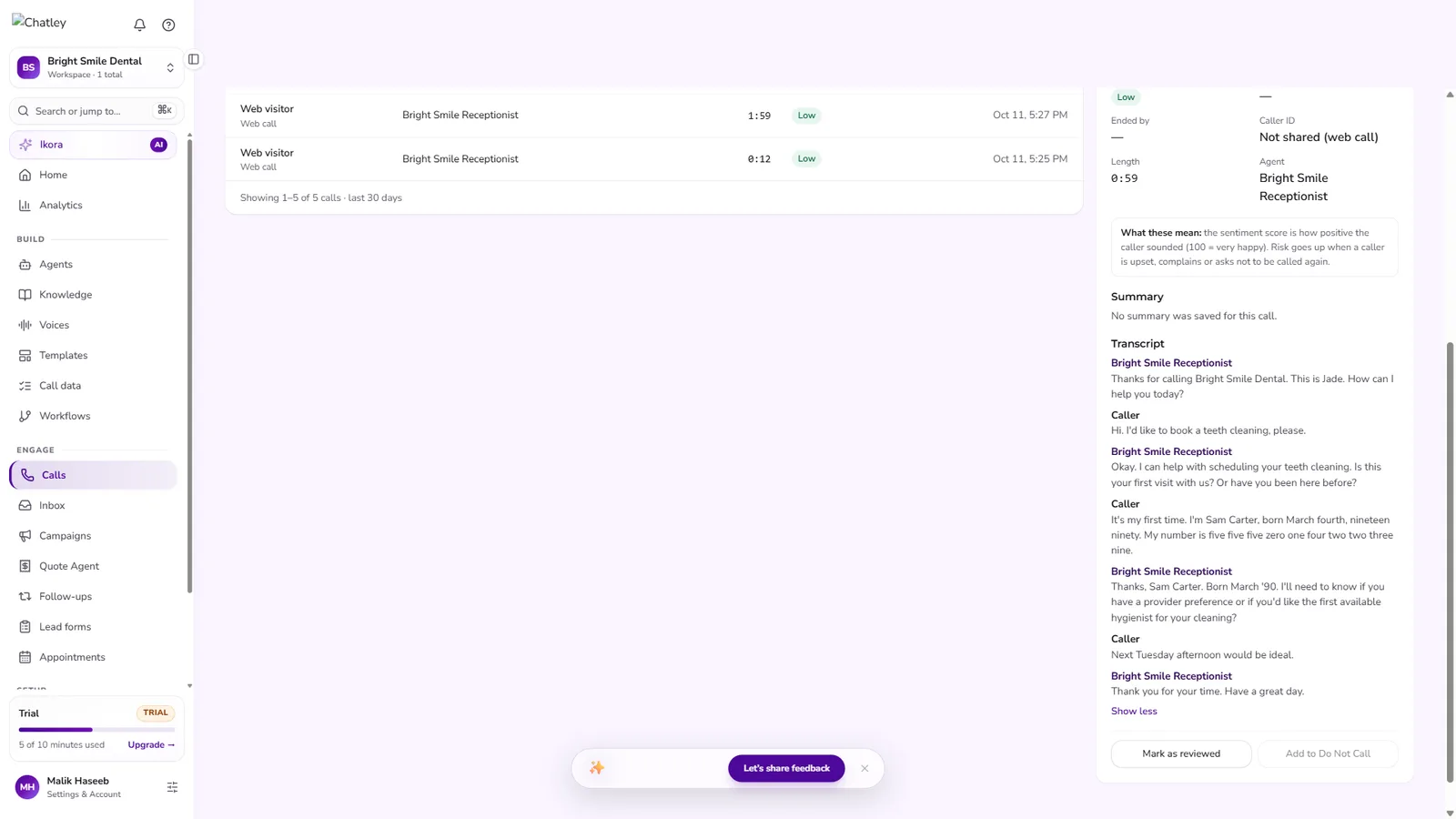The height and width of the screenshot is (819, 1456).
Task: Open the Inbox page
Action: 93,506
